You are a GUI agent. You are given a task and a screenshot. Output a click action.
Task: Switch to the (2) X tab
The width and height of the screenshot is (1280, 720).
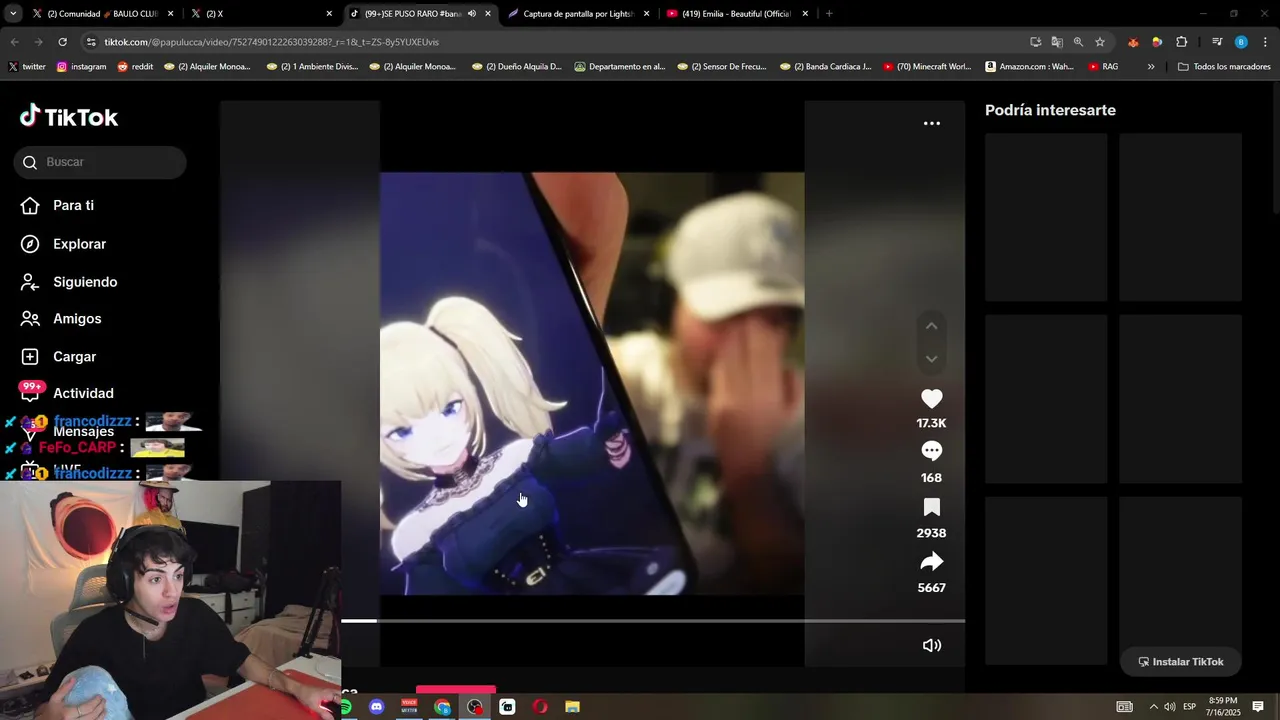tap(260, 14)
